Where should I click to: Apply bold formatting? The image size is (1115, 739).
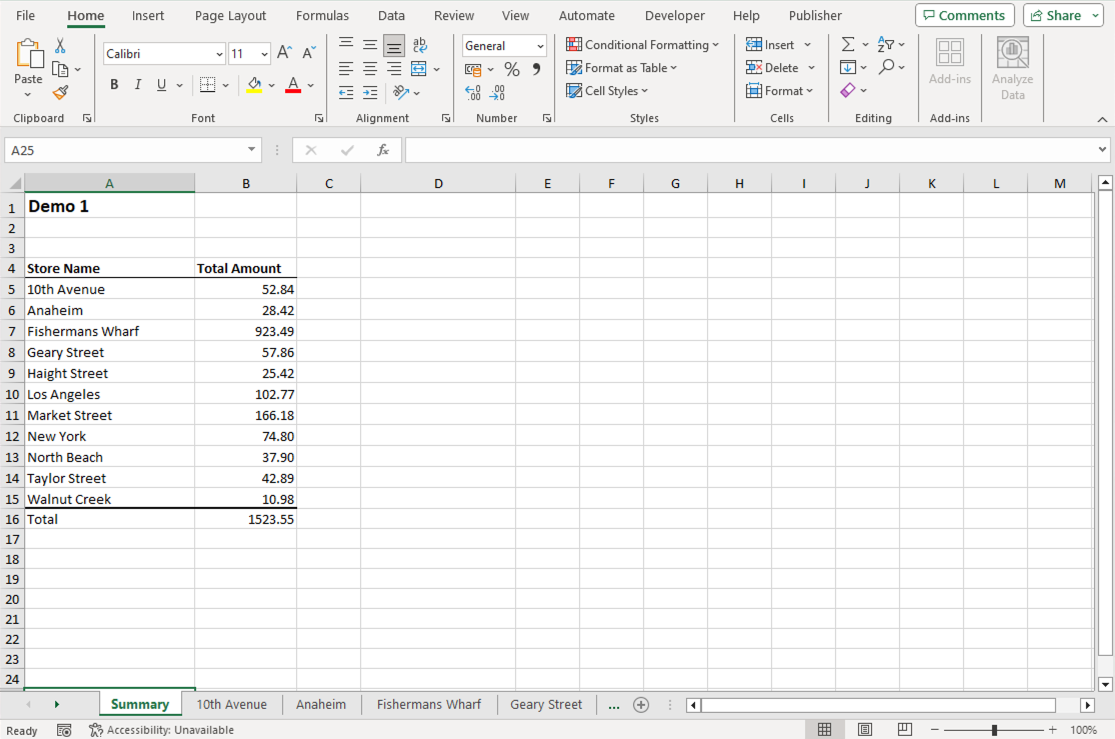click(x=114, y=84)
